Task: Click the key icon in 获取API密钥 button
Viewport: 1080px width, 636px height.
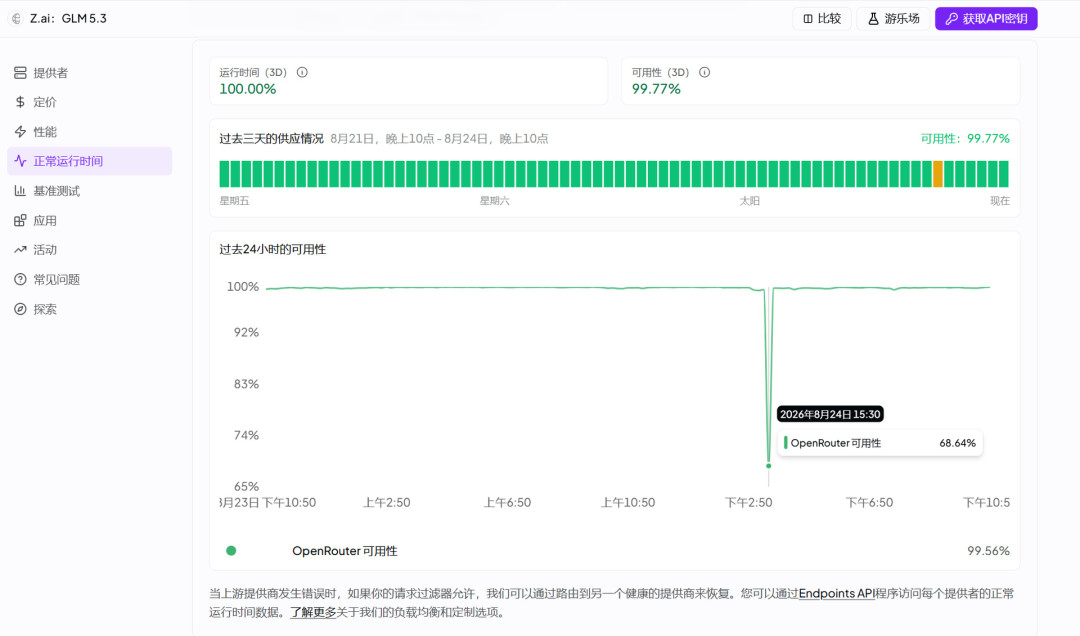Action: point(951,19)
